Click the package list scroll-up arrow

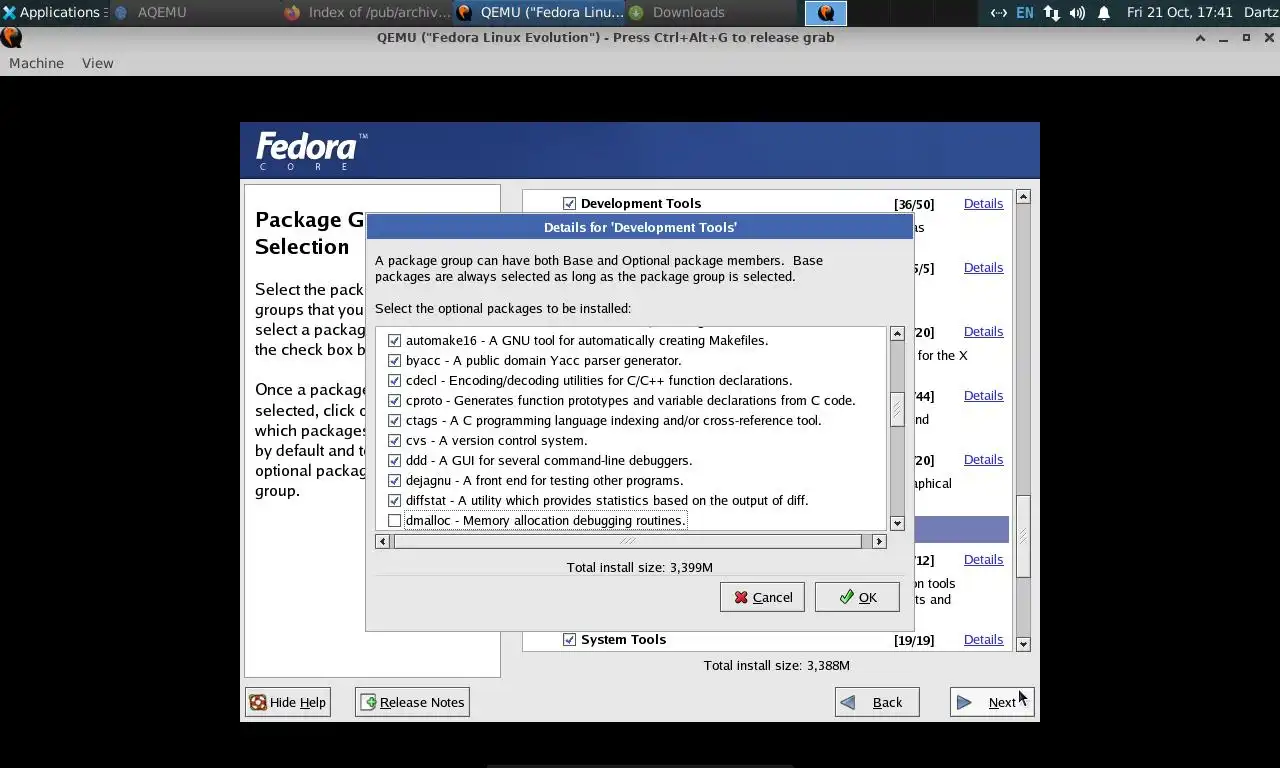coord(897,333)
